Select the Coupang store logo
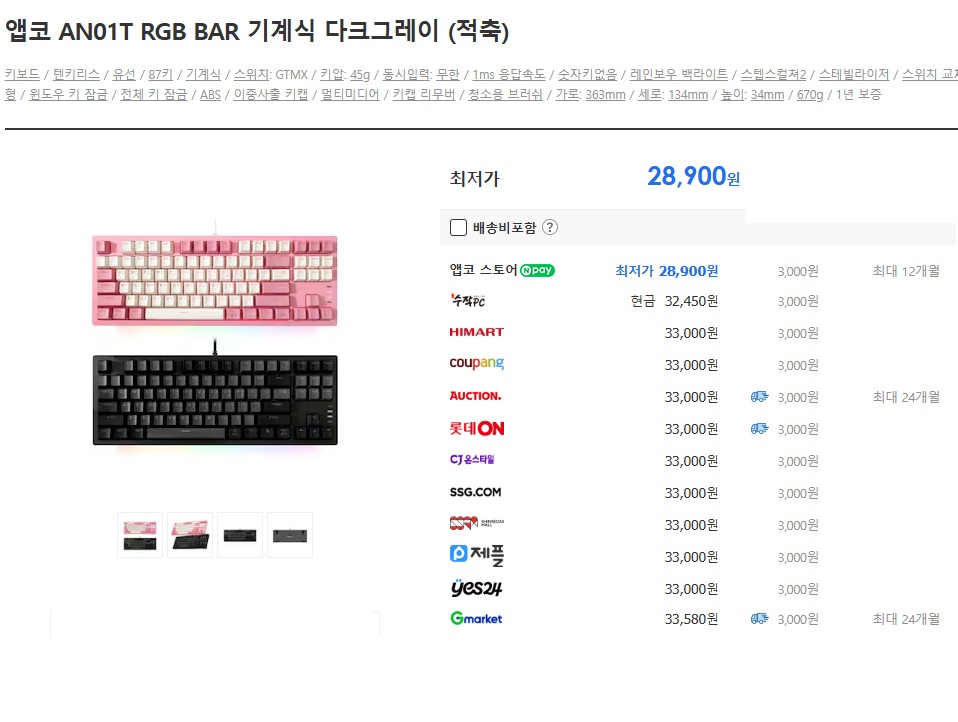Screen dimensions: 958x722 coord(477,363)
